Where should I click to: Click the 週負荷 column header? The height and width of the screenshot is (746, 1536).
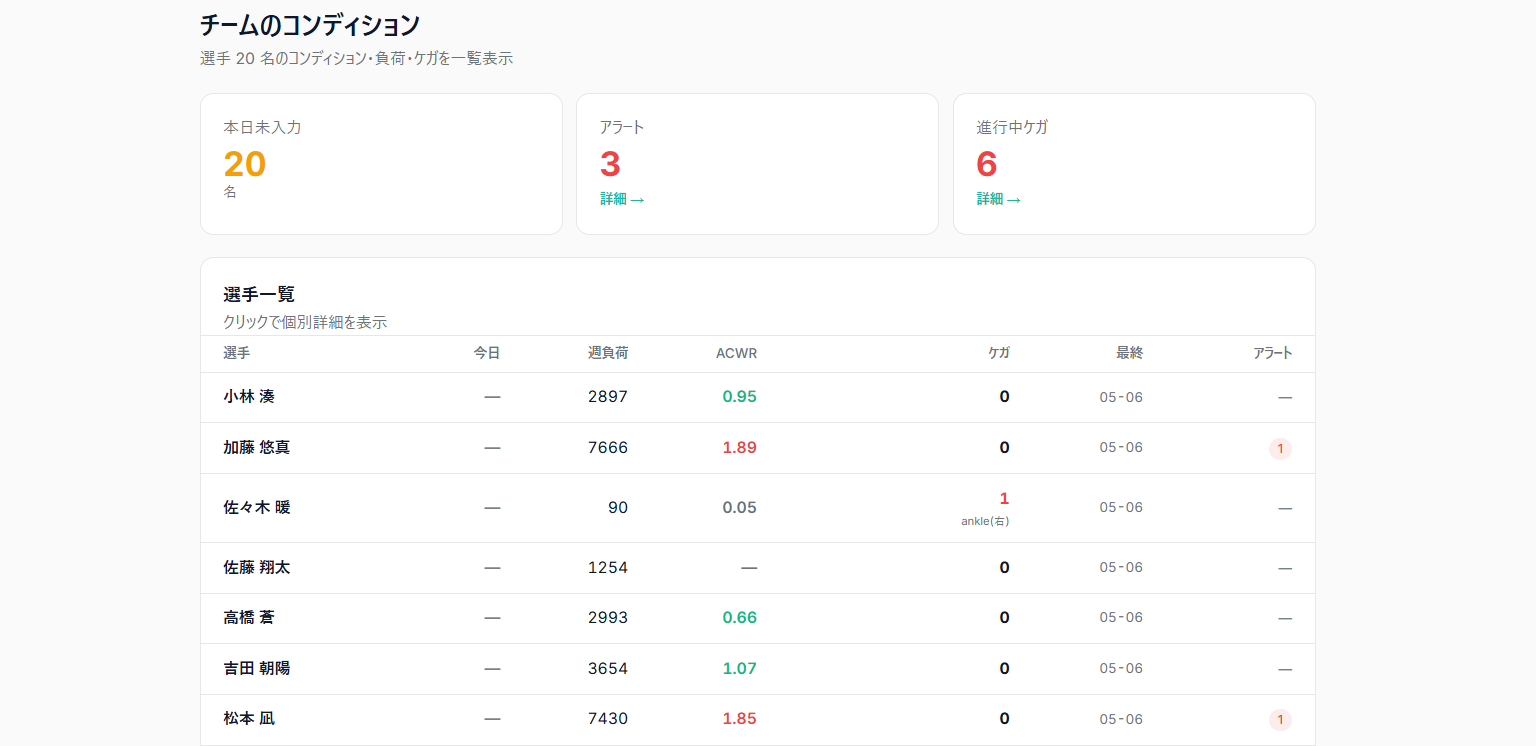tap(608, 353)
